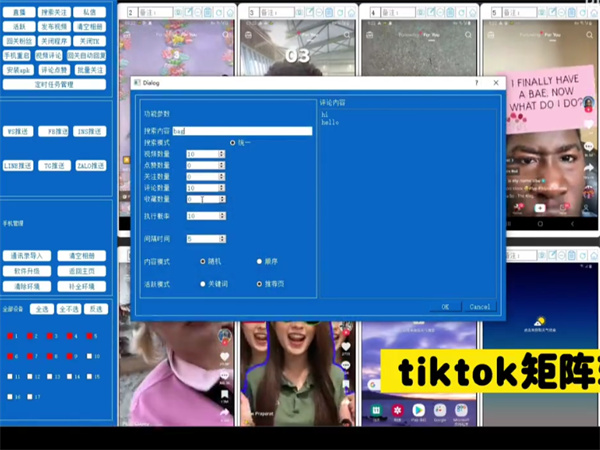The width and height of the screenshot is (600, 450).
Task: Click the 反选 invert selection button
Action: pos(96,309)
